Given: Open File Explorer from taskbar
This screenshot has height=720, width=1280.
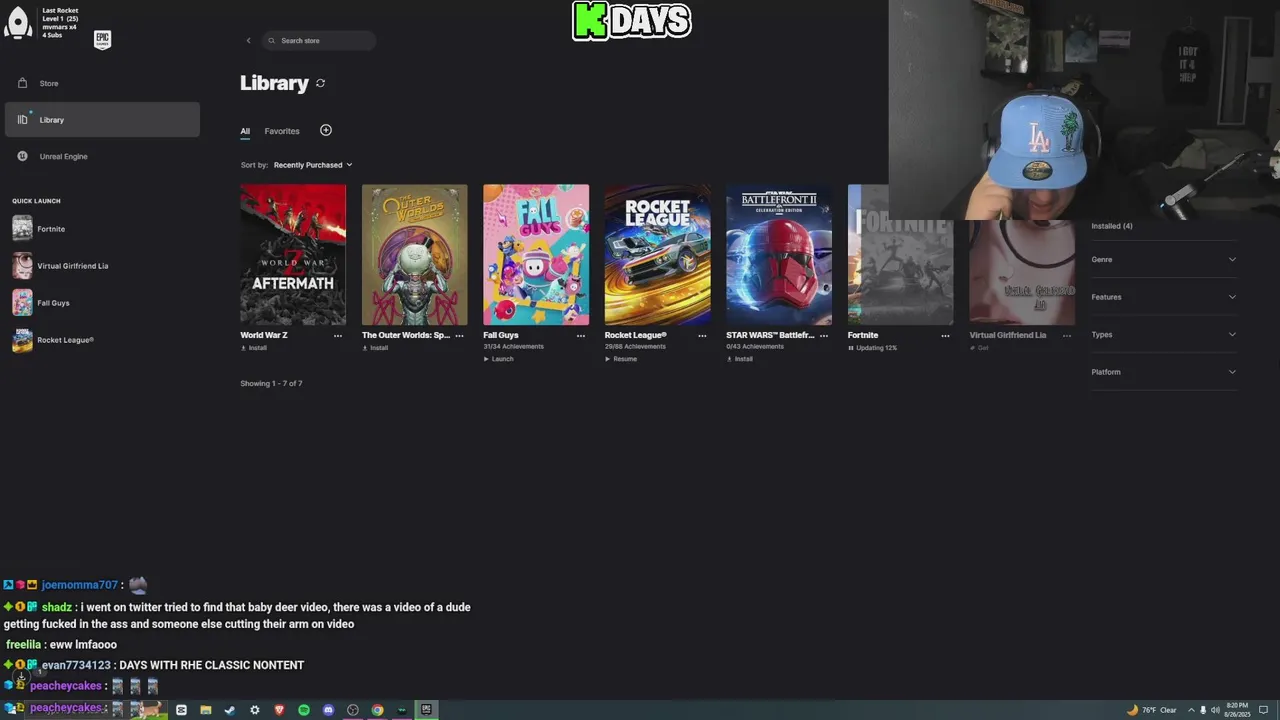Looking at the screenshot, I should point(206,710).
